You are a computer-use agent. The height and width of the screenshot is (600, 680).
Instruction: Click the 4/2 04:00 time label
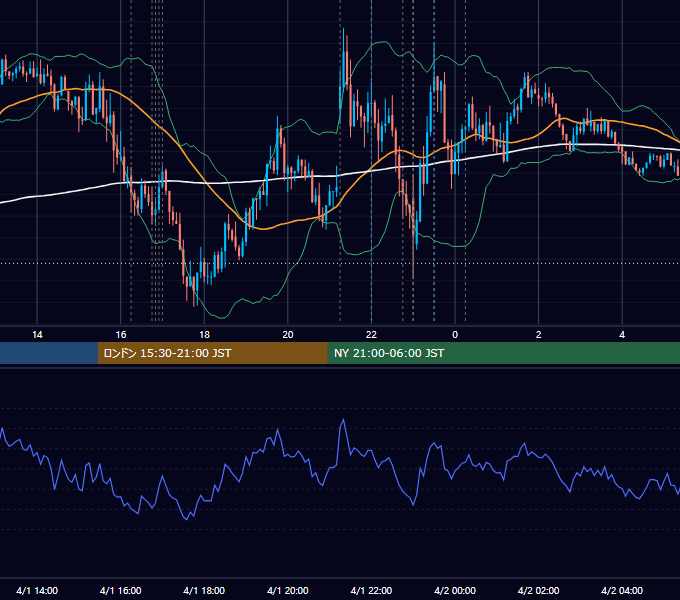click(x=622, y=590)
